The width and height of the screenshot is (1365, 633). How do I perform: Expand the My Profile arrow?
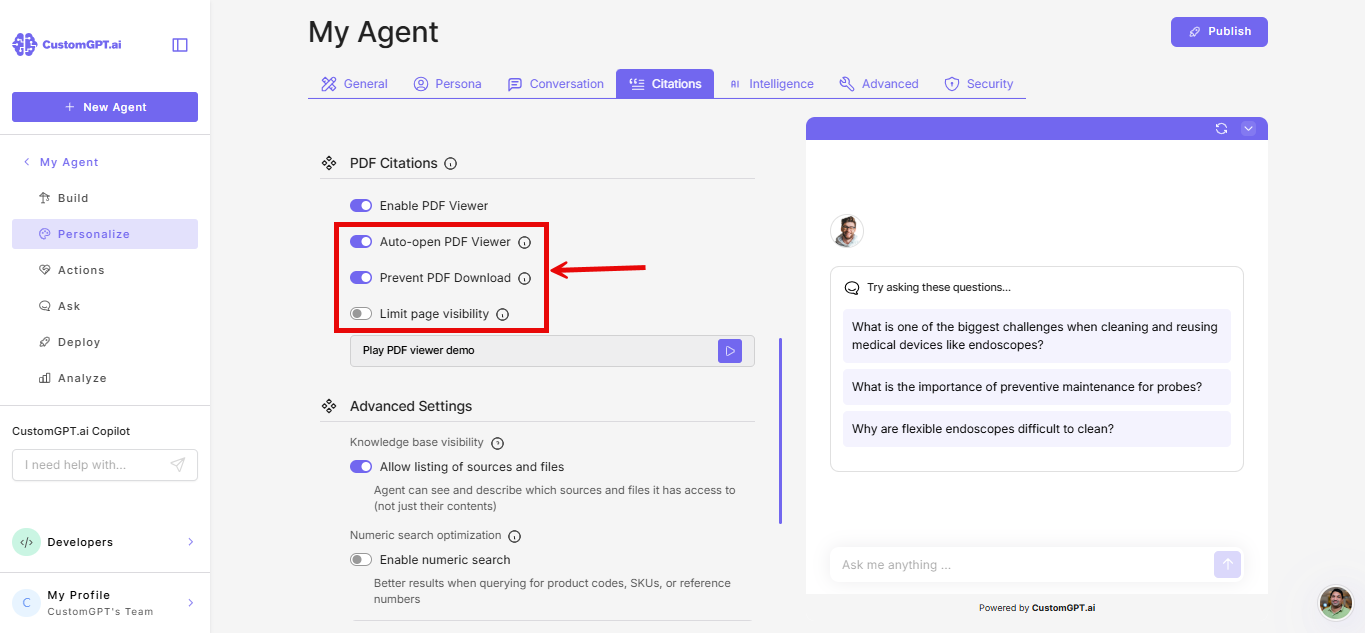tap(191, 603)
